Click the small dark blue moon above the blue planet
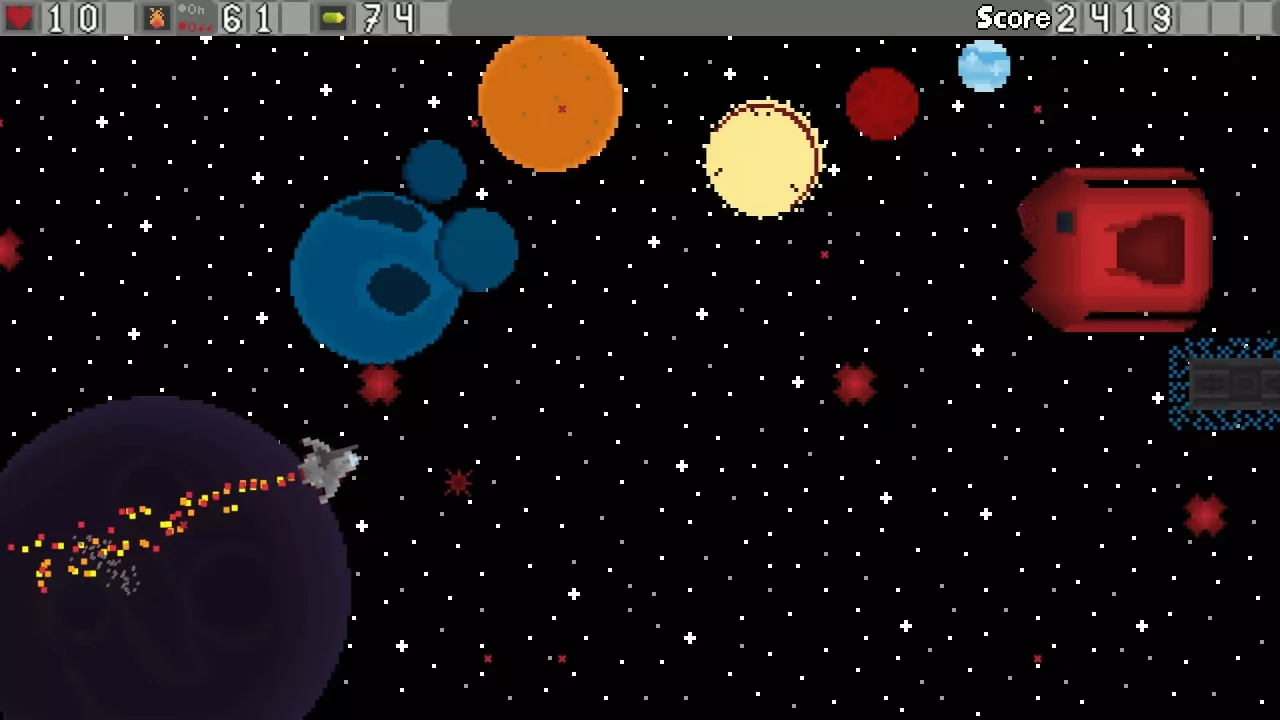The image size is (1280, 720). point(435,171)
